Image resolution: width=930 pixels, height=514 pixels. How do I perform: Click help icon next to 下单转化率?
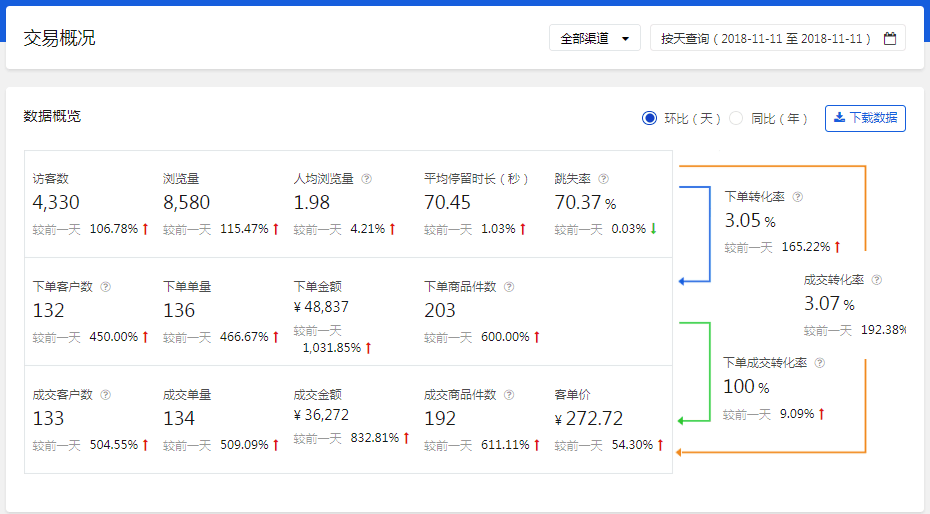pos(797,198)
